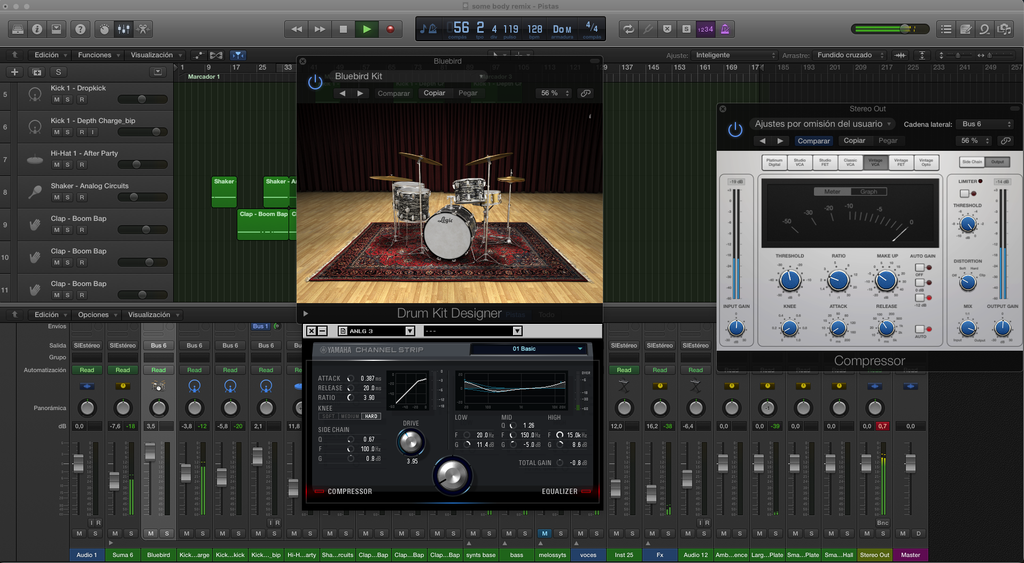Select the Stereo Out channel strip label
The height and width of the screenshot is (563, 1024).
874,555
